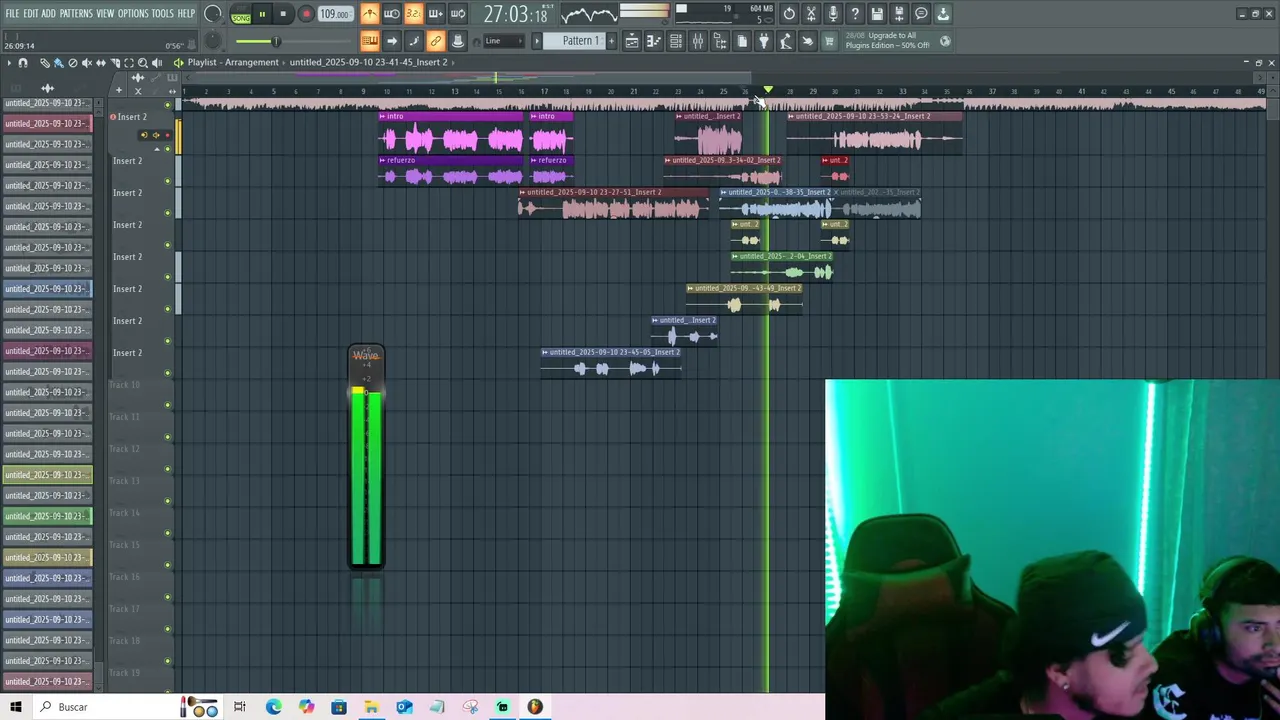
Task: Click the Buscar taskbar search box
Action: coord(105,707)
